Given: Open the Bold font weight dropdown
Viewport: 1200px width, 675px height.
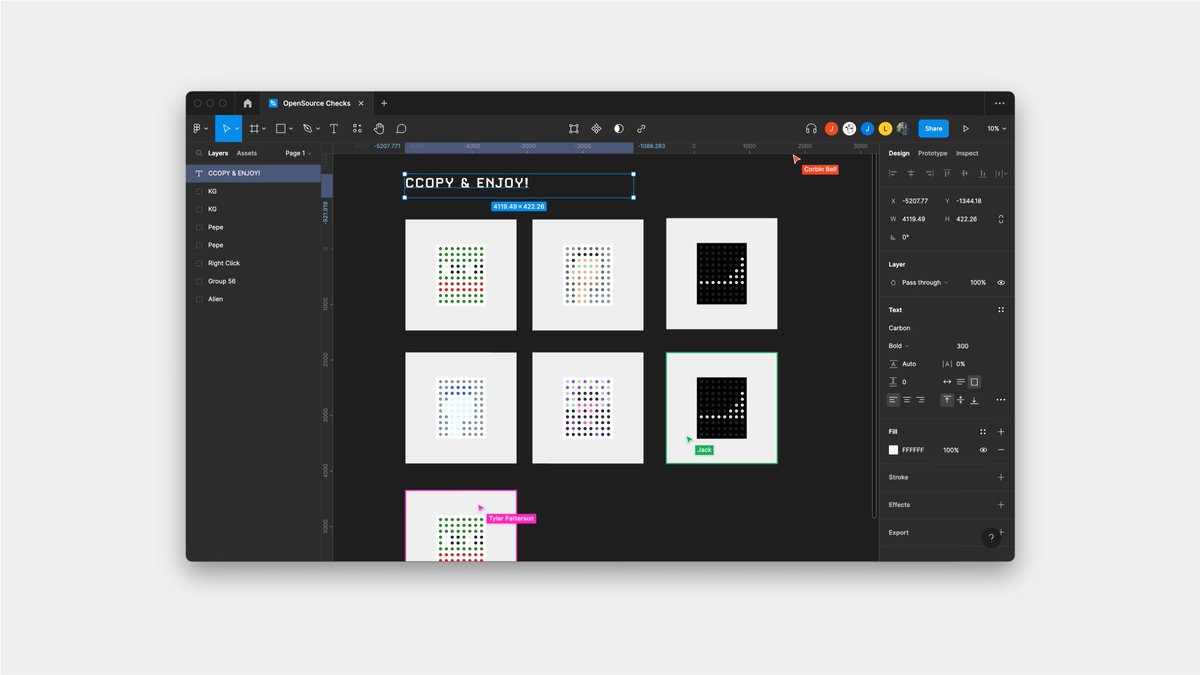Looking at the screenshot, I should tap(899, 346).
